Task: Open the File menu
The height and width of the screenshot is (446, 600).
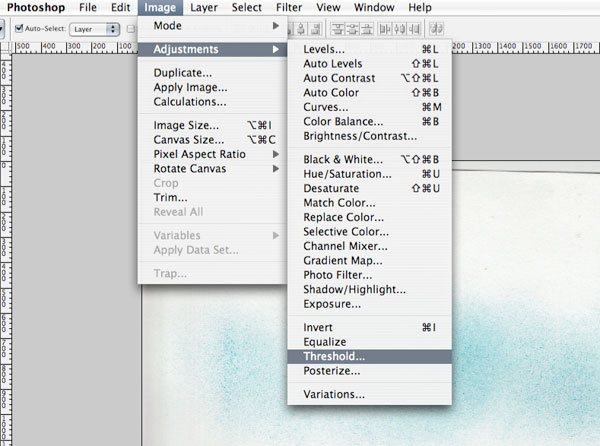Action: [x=88, y=7]
